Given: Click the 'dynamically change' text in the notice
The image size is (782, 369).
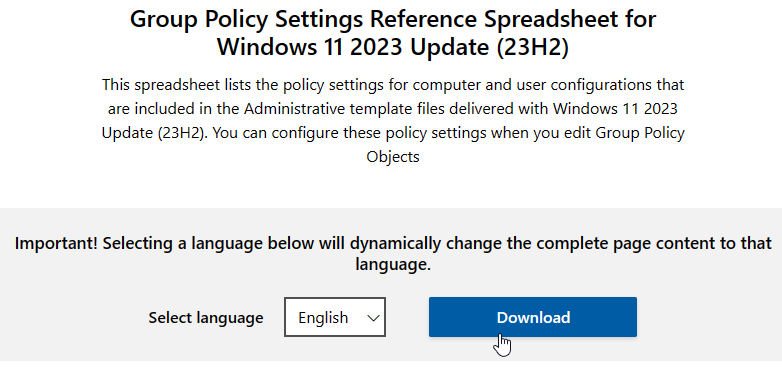Looking at the screenshot, I should tap(442, 244).
